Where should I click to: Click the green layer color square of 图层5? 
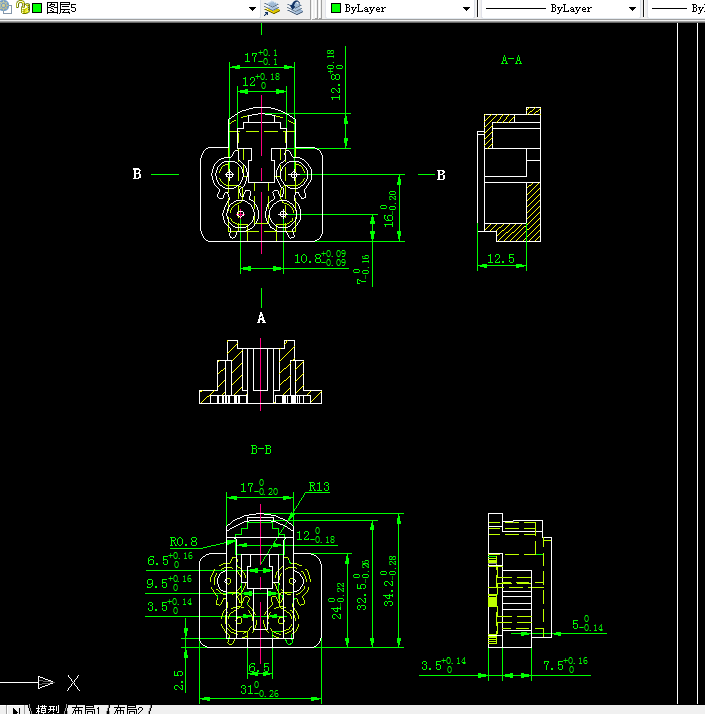(37, 8)
